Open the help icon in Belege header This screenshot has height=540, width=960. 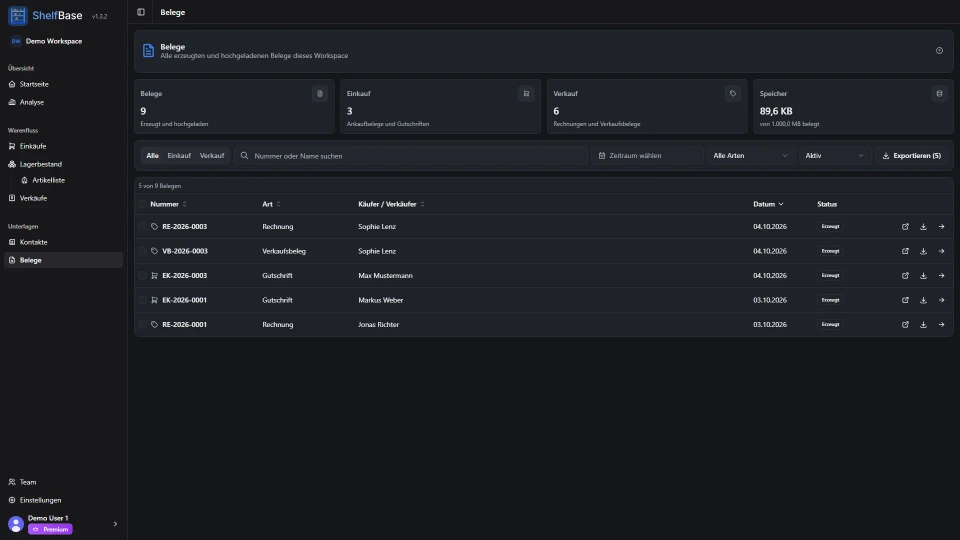coord(939,51)
